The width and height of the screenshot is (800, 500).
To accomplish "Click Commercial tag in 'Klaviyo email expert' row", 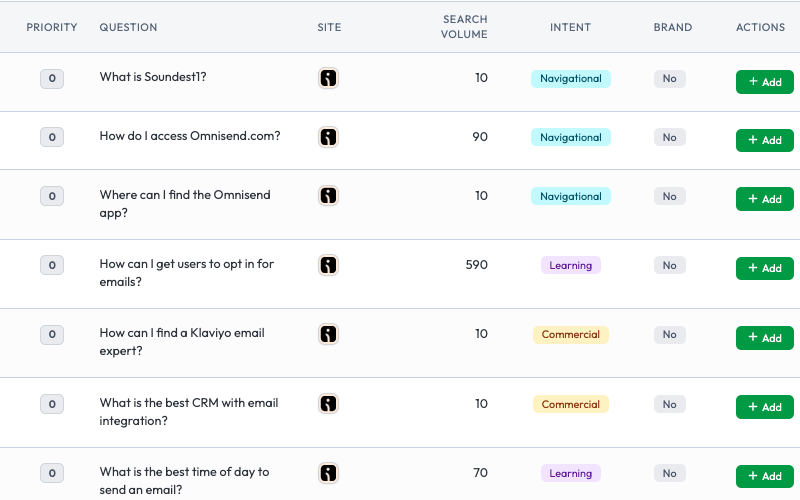I will tap(571, 335).
